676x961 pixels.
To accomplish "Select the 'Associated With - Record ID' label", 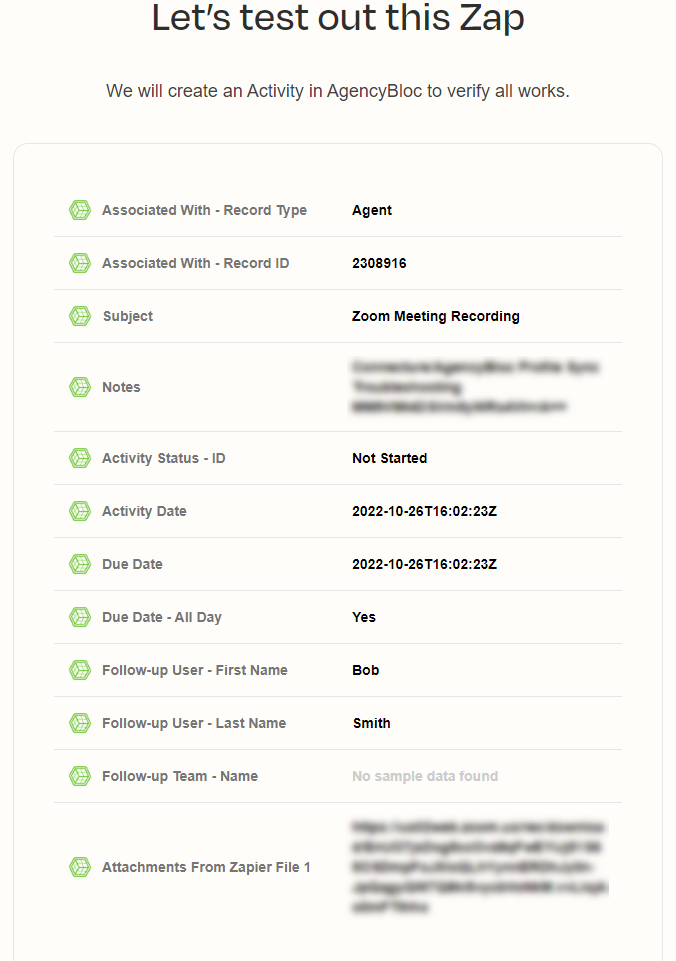I will [x=196, y=263].
